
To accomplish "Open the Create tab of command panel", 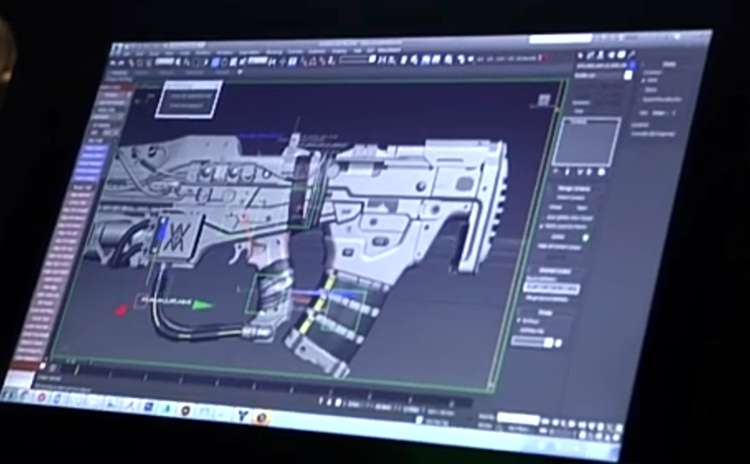I will point(582,55).
